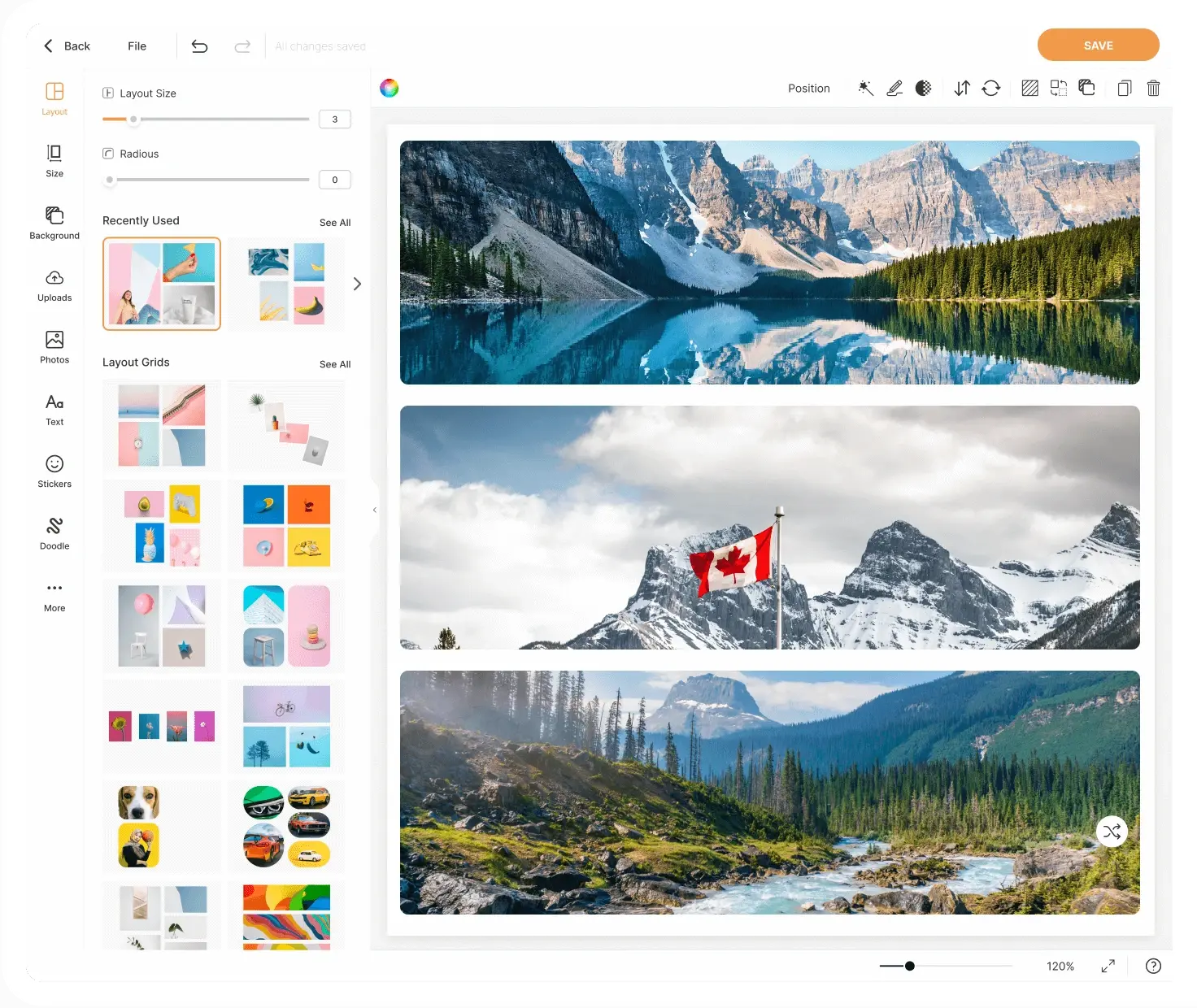
Task: Delete selection using the trash icon
Action: coord(1153,89)
